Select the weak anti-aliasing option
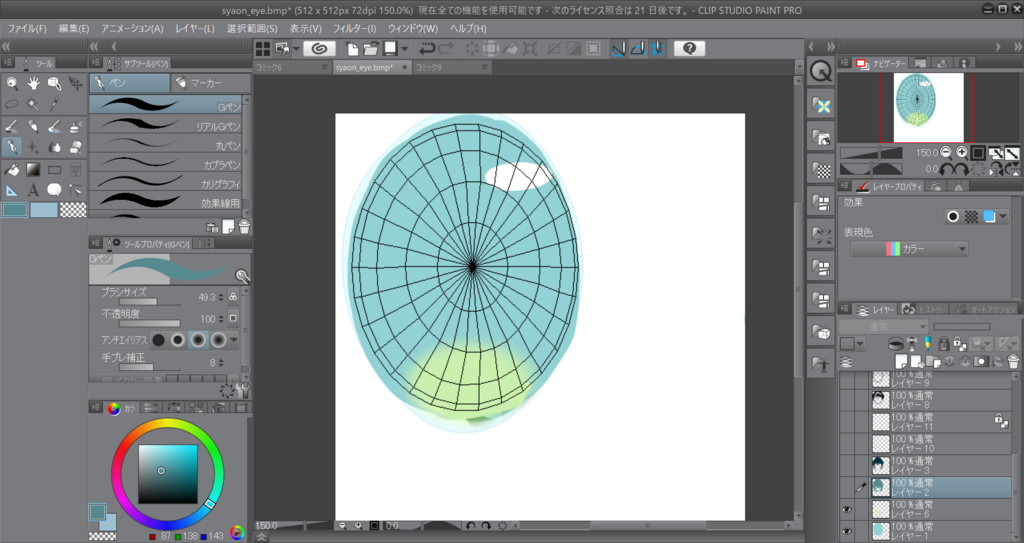The height and width of the screenshot is (543, 1024). point(178,340)
